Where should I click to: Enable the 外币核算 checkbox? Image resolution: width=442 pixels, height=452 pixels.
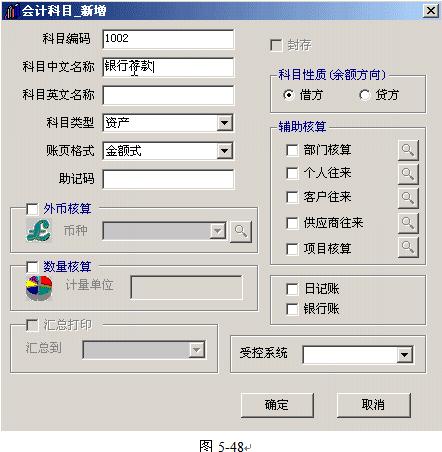click(x=32, y=209)
